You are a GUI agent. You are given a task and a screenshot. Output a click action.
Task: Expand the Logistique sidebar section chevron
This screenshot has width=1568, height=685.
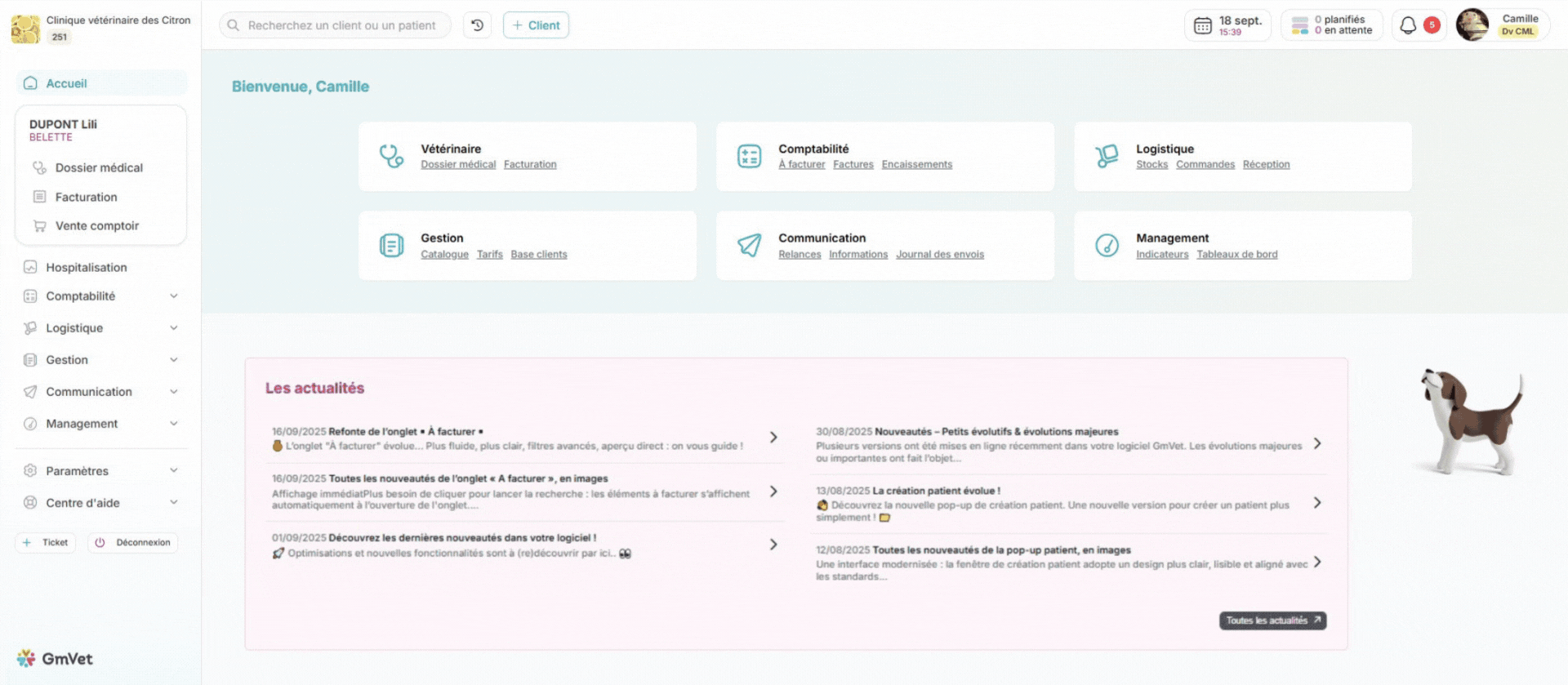[174, 328]
